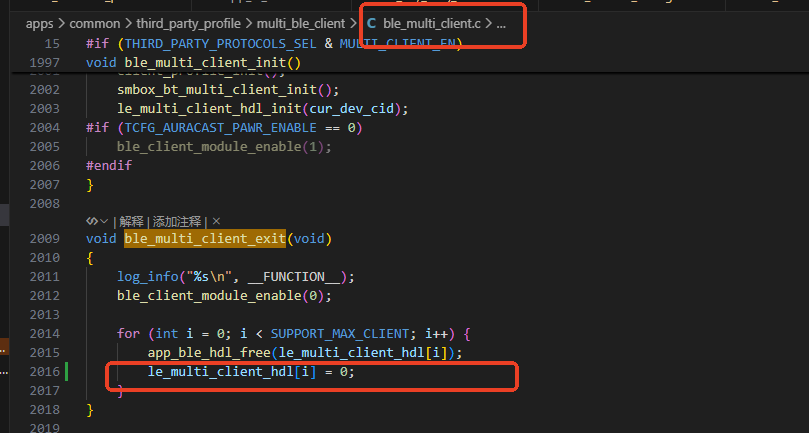
Task: Jump to sticky line #if THIRD_PARTY_PROTOCOLS_SEL
Action: click(274, 43)
